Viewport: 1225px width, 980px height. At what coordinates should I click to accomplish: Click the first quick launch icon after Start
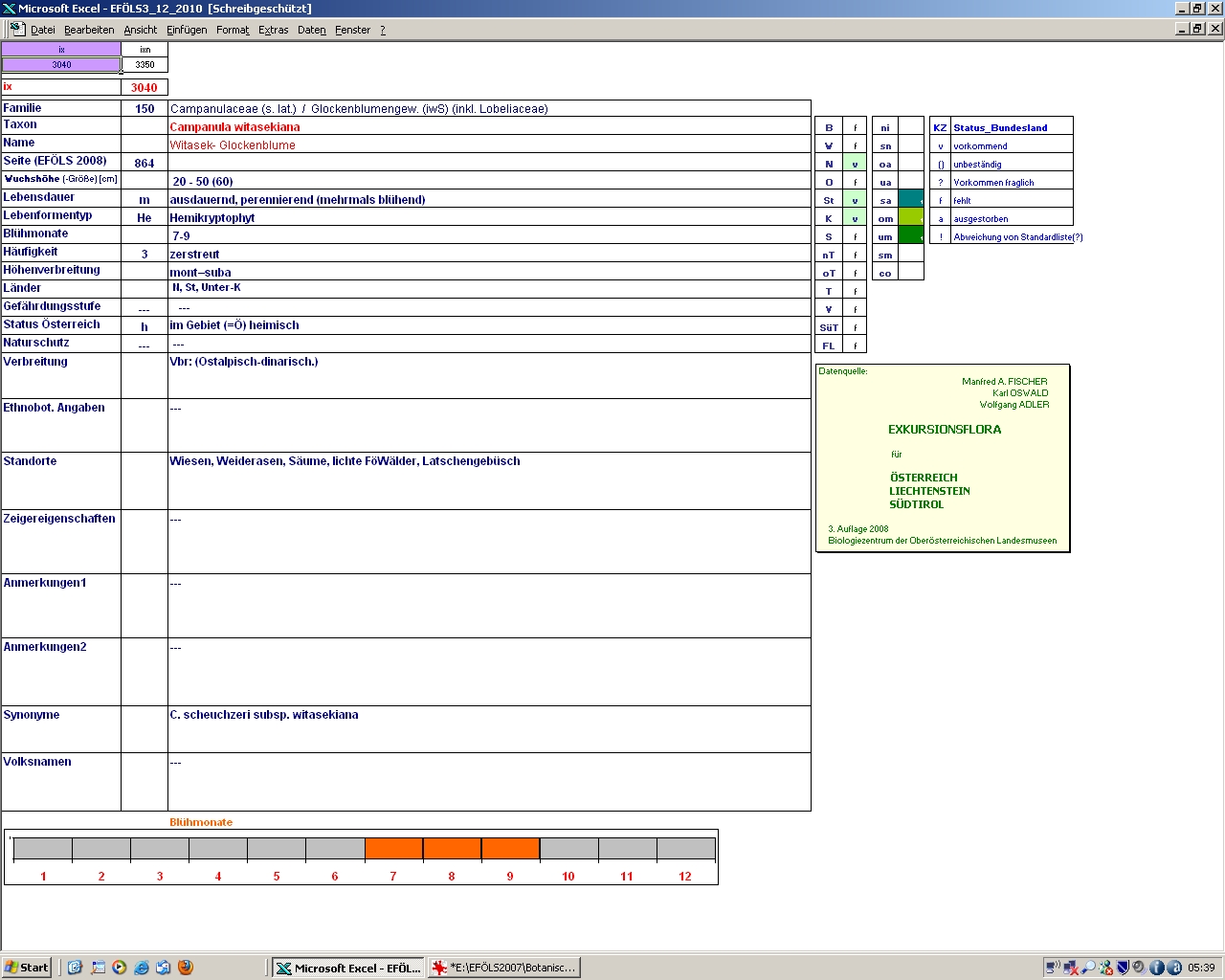[x=75, y=968]
